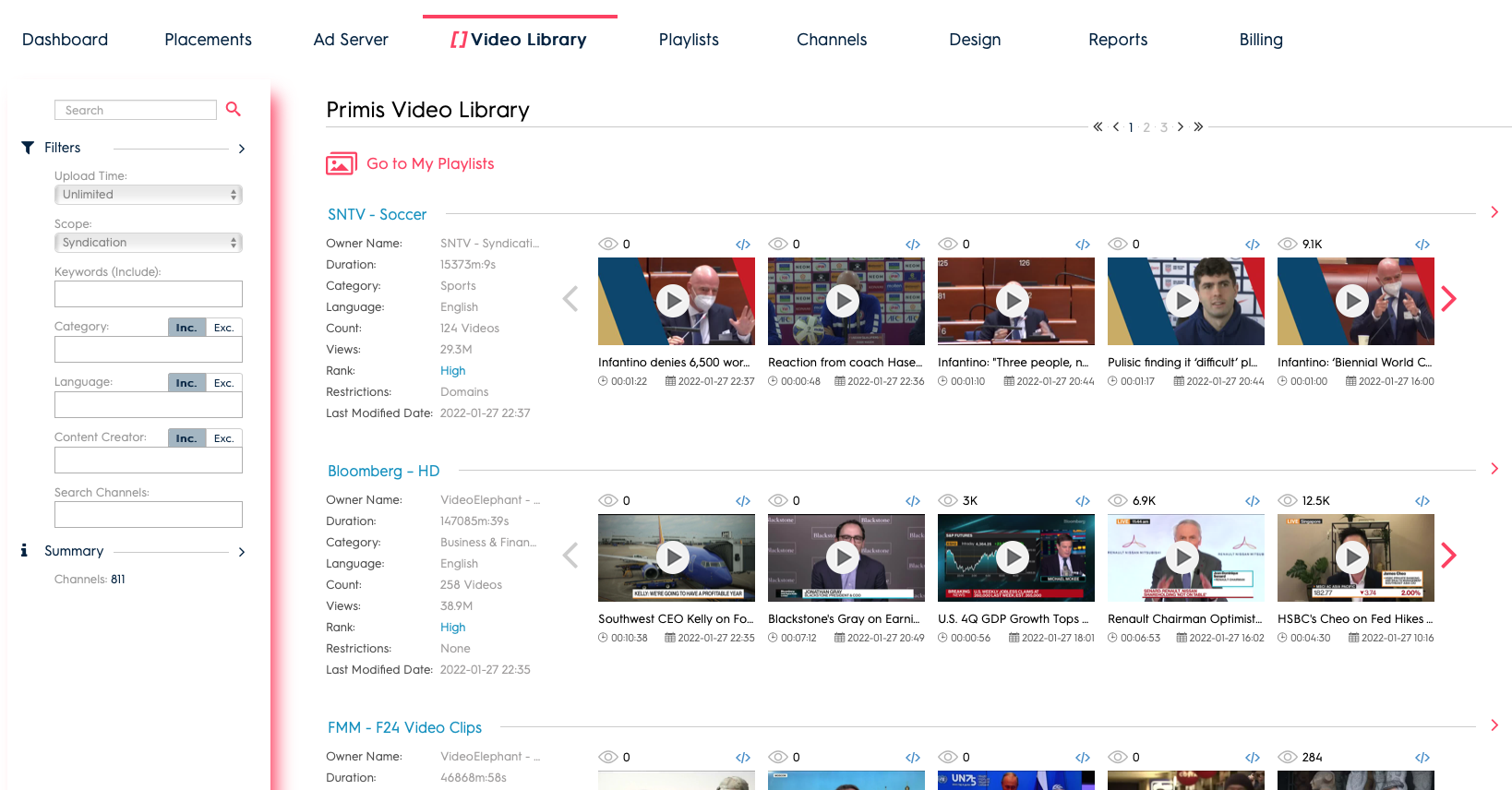Open FMM - F24 Video Clips title
Screen dimensions: 1512x790
pos(404,727)
